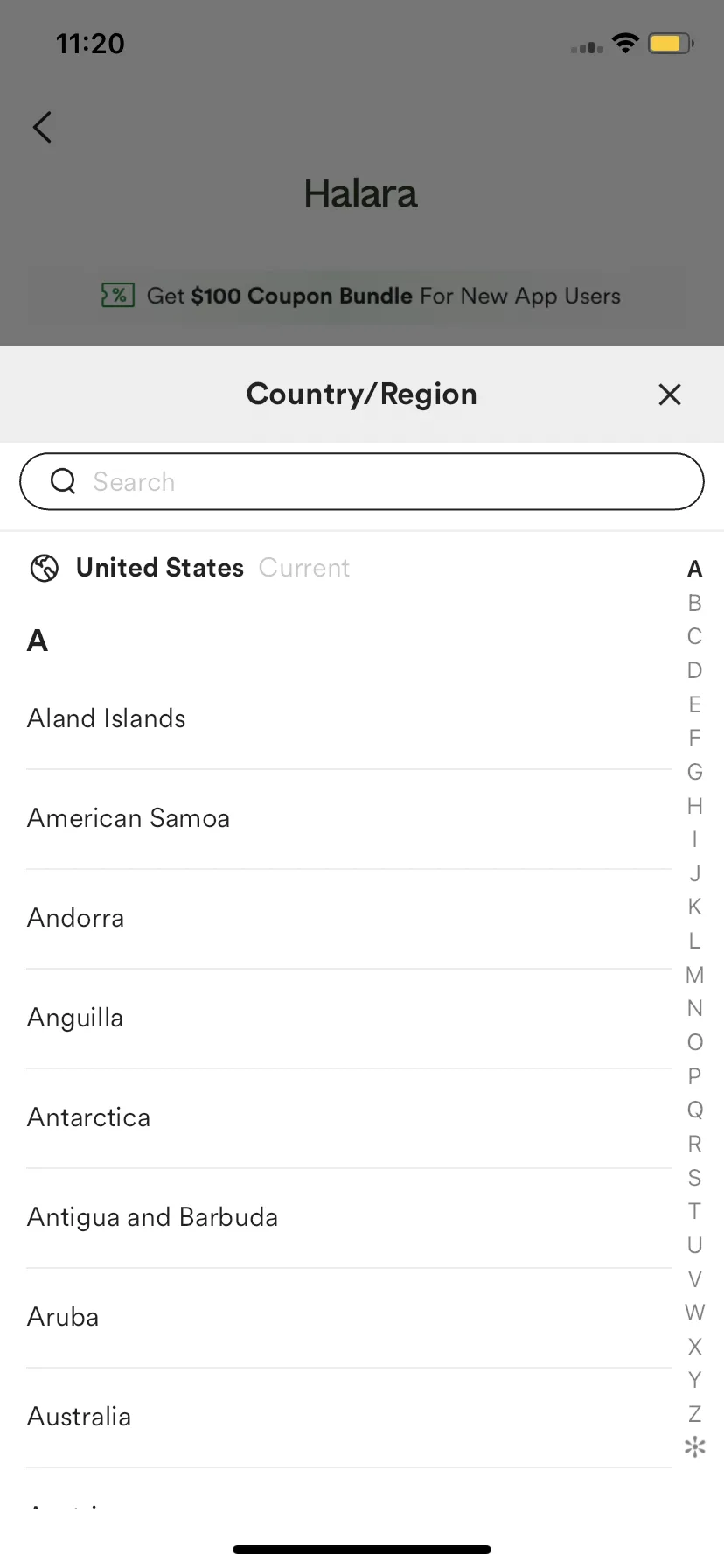Choose Antarctica region
This screenshot has width=724, height=1568.
click(x=89, y=1118)
